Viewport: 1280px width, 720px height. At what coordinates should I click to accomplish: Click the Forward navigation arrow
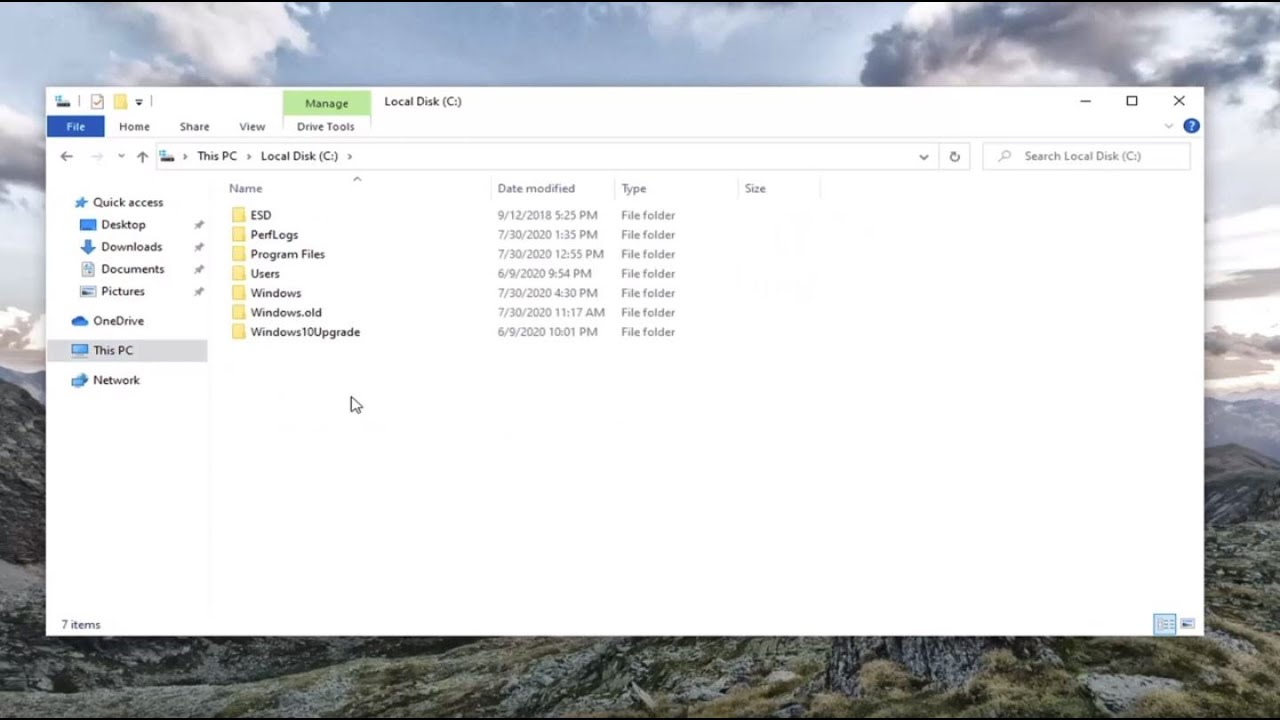coord(97,156)
